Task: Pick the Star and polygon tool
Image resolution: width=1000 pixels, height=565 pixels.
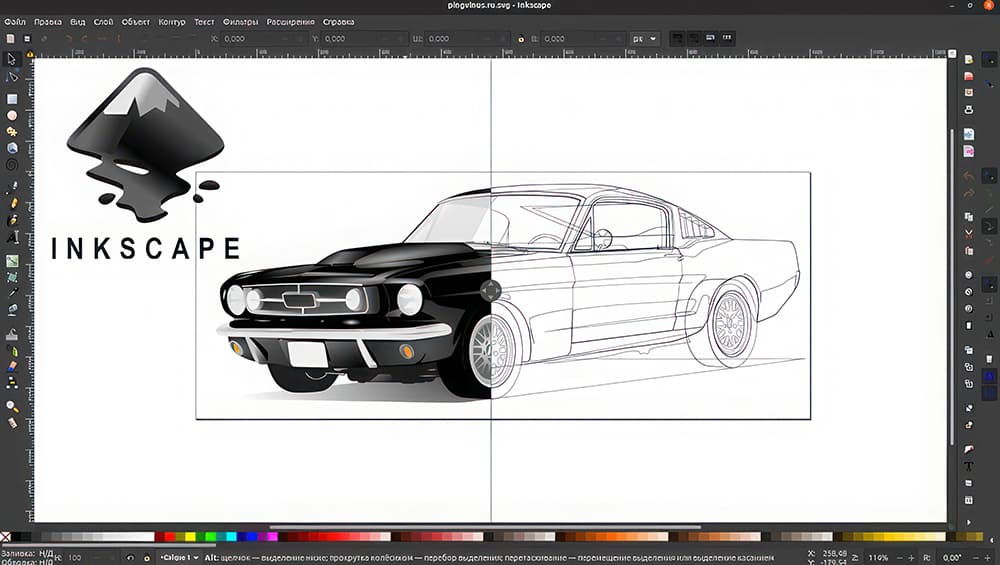Action: (11, 131)
